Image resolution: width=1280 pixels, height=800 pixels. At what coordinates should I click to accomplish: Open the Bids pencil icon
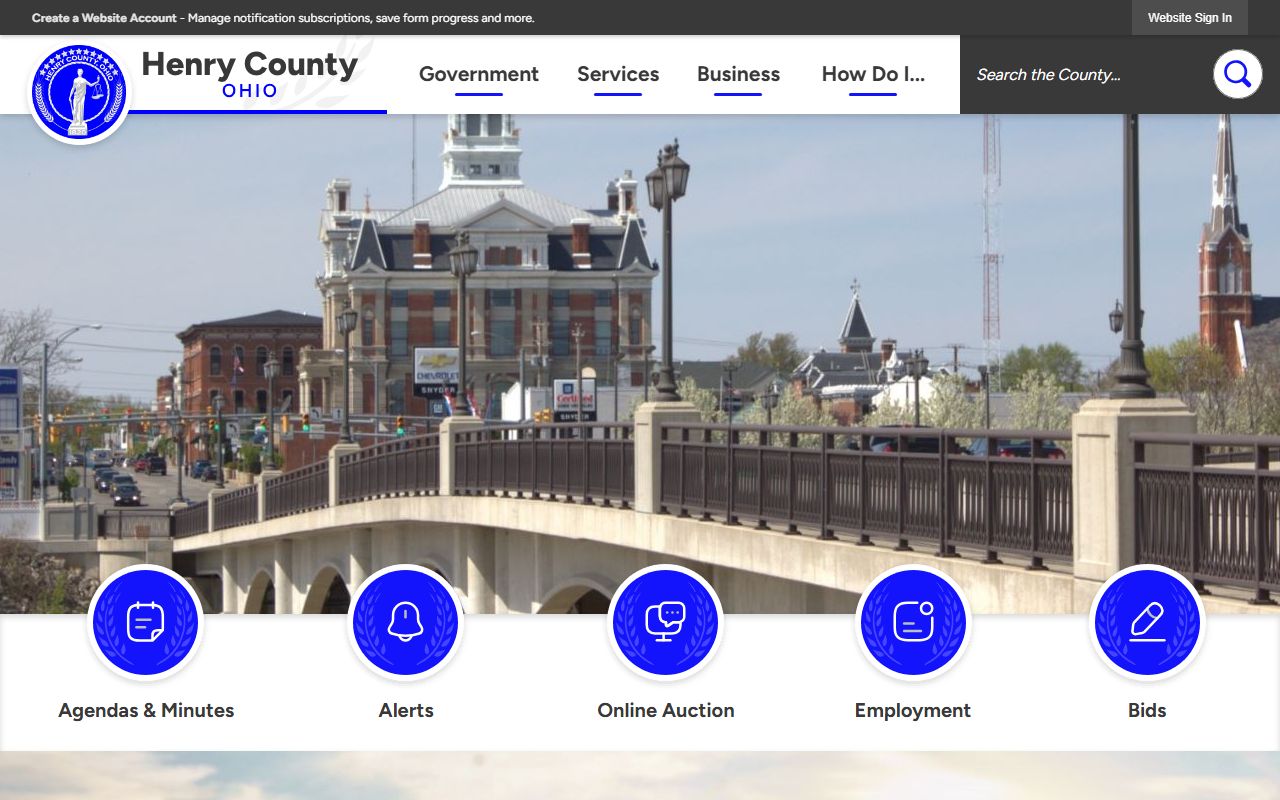(1147, 622)
